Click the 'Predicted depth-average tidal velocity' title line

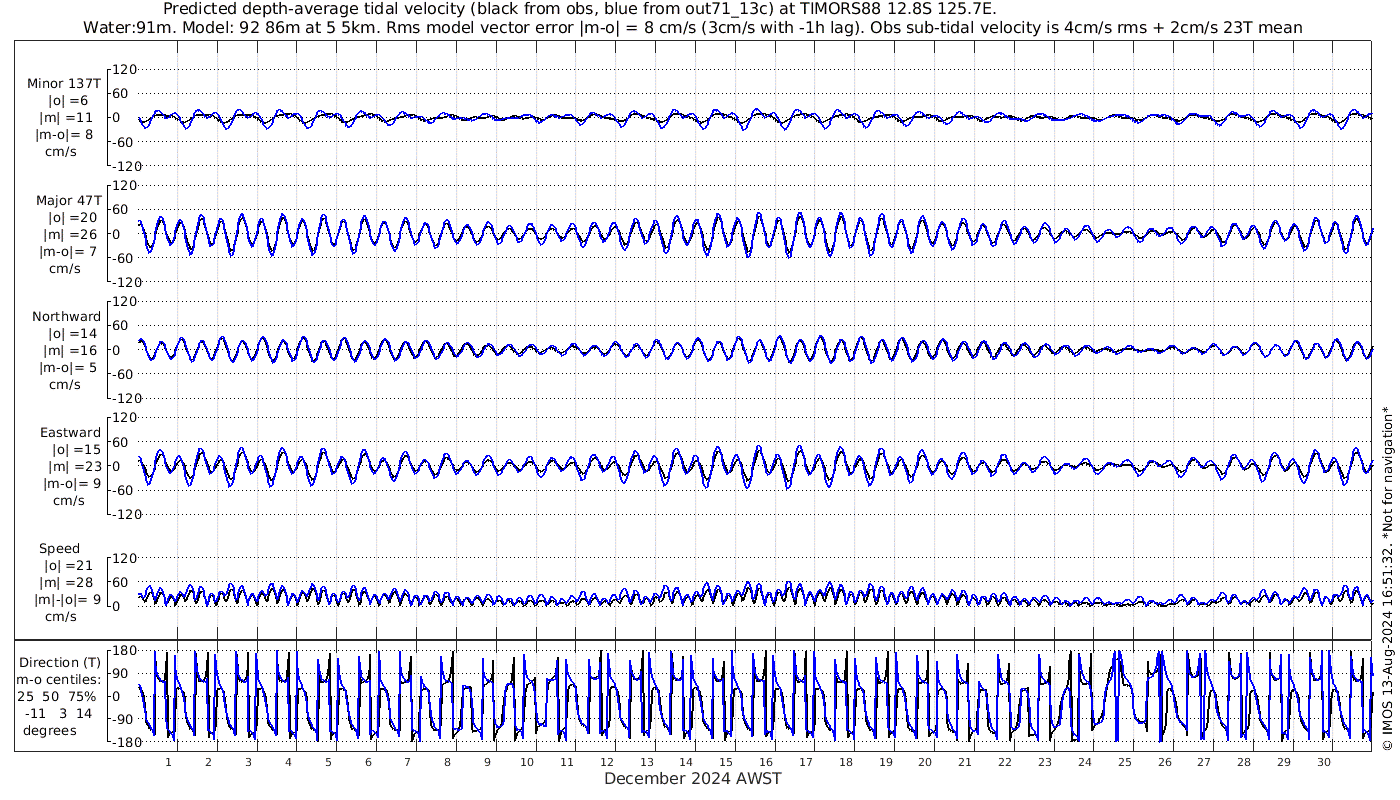tap(579, 9)
